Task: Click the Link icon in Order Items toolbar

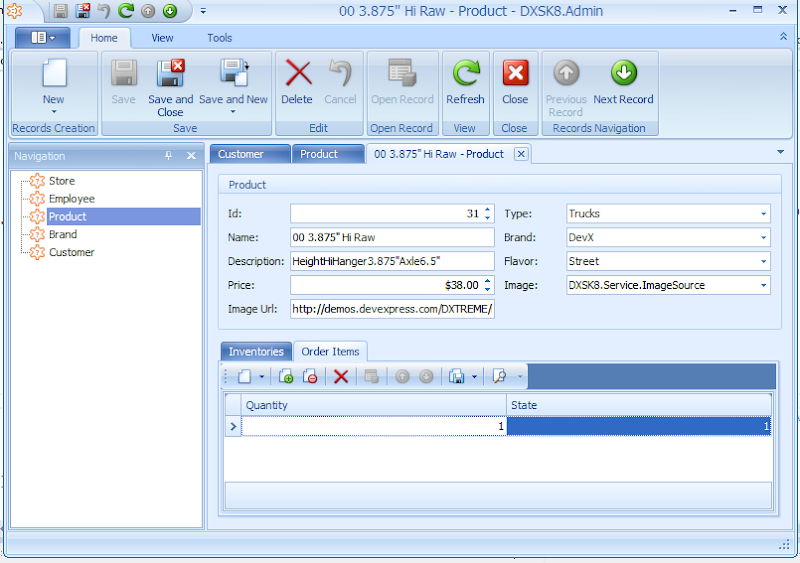Action: point(286,377)
